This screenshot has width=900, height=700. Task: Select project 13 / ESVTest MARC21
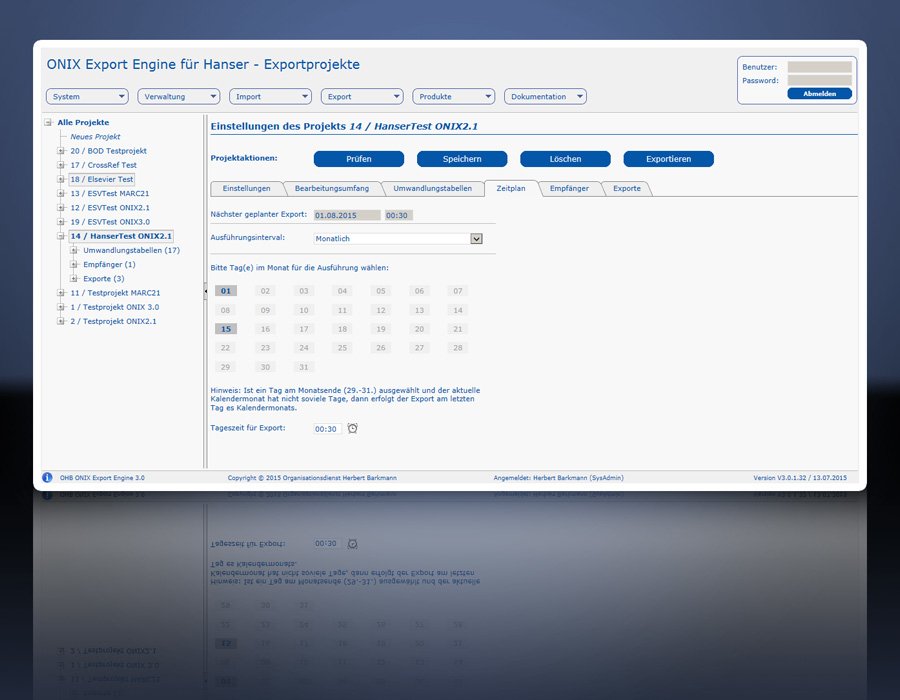(x=110, y=193)
